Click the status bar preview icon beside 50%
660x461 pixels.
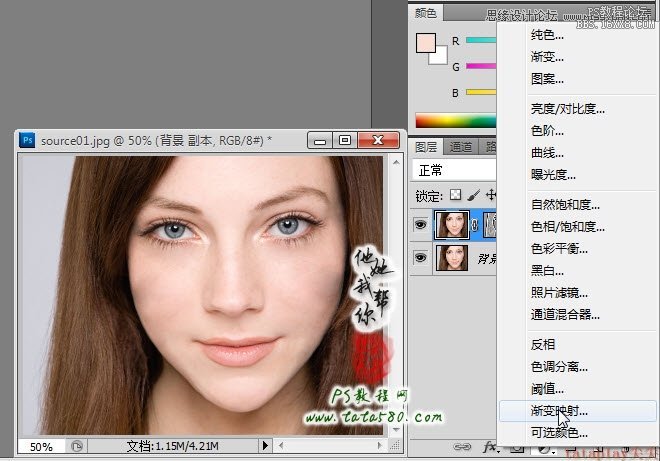tap(77, 446)
